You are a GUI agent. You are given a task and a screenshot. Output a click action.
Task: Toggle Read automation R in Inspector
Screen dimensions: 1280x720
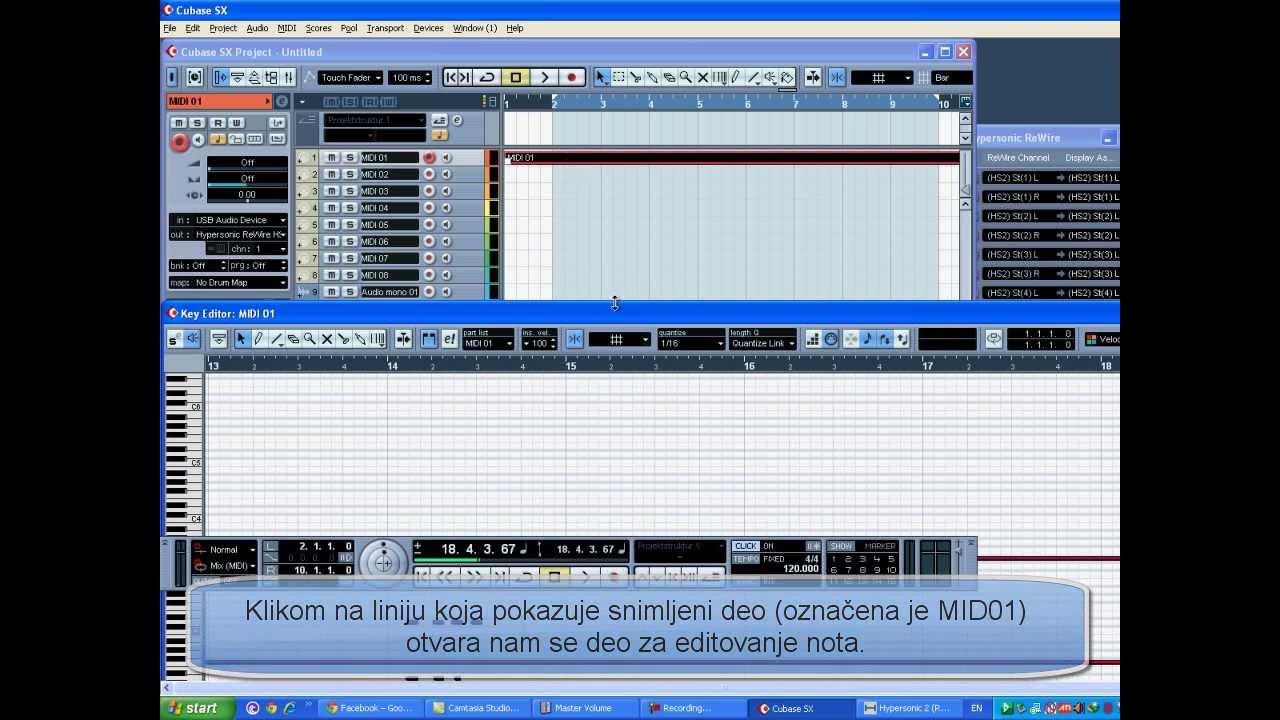pyautogui.click(x=217, y=123)
